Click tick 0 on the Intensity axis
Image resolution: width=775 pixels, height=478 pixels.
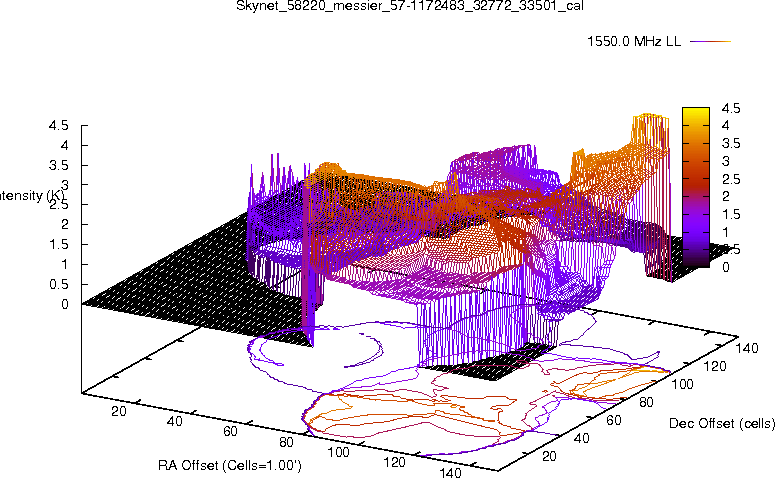coord(64,304)
